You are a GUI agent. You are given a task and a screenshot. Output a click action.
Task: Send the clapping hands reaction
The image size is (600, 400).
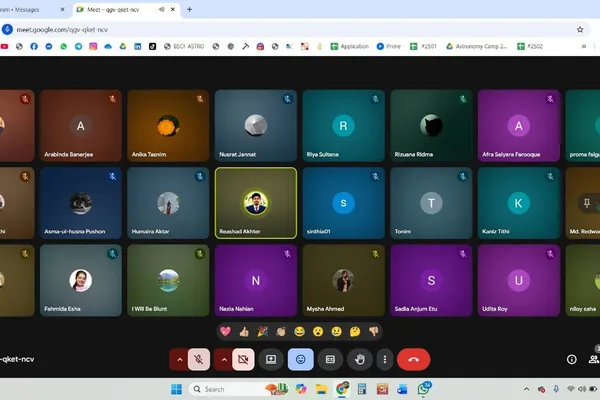coord(281,331)
